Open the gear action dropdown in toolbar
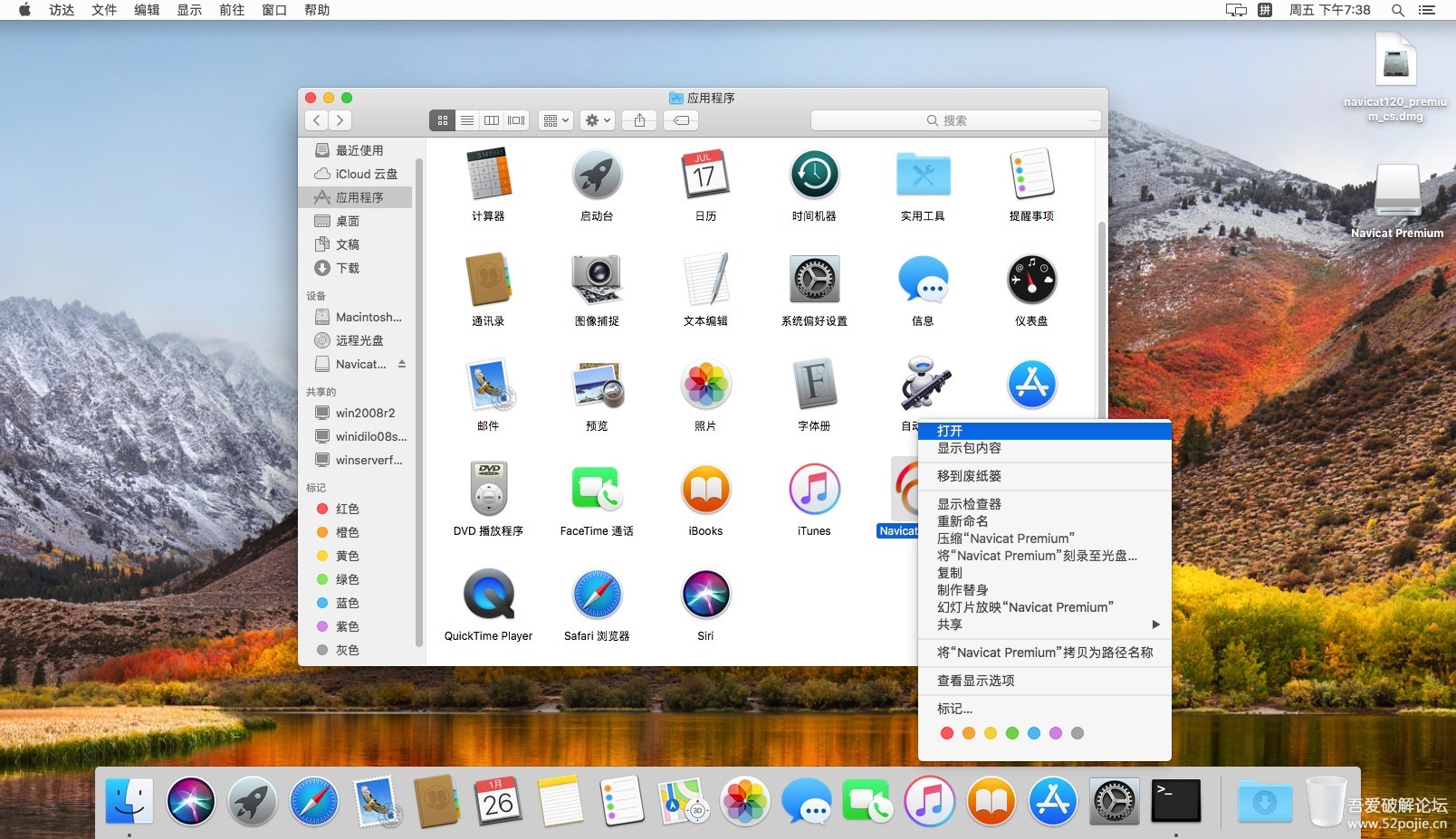This screenshot has width=1456, height=839. [x=598, y=120]
